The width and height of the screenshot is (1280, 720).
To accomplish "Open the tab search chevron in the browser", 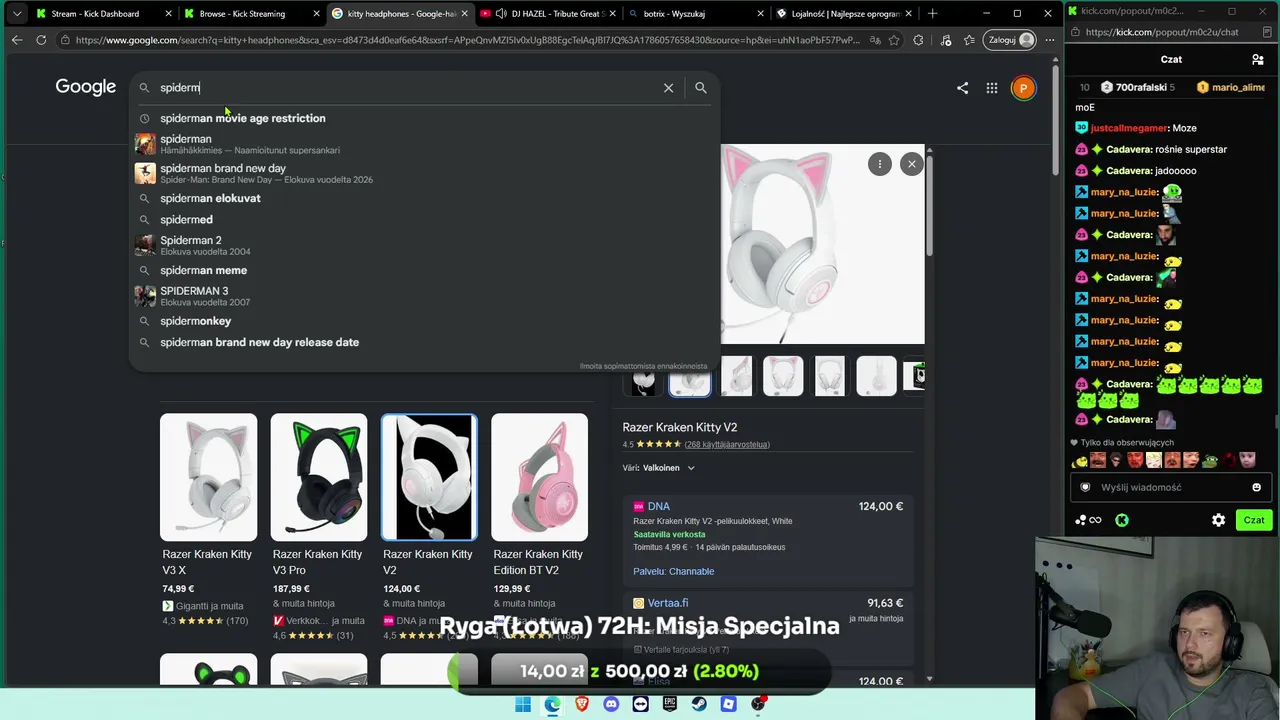I will pos(17,14).
